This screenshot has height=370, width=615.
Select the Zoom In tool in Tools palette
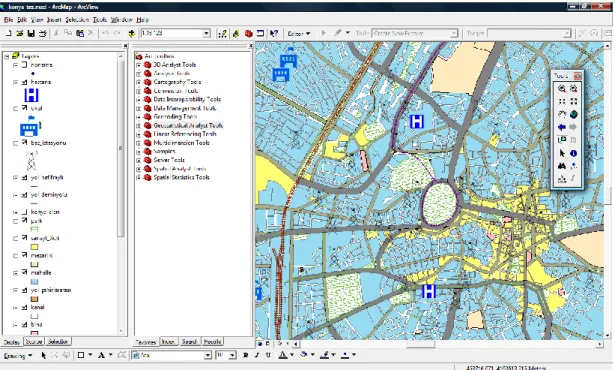[x=562, y=89]
